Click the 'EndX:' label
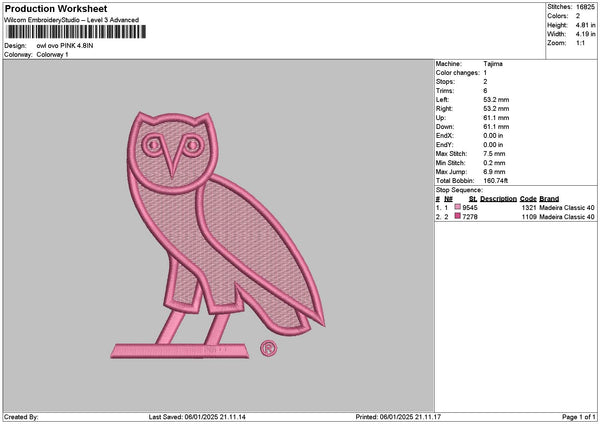Image resolution: width=600 pixels, height=424 pixels. pos(445,136)
